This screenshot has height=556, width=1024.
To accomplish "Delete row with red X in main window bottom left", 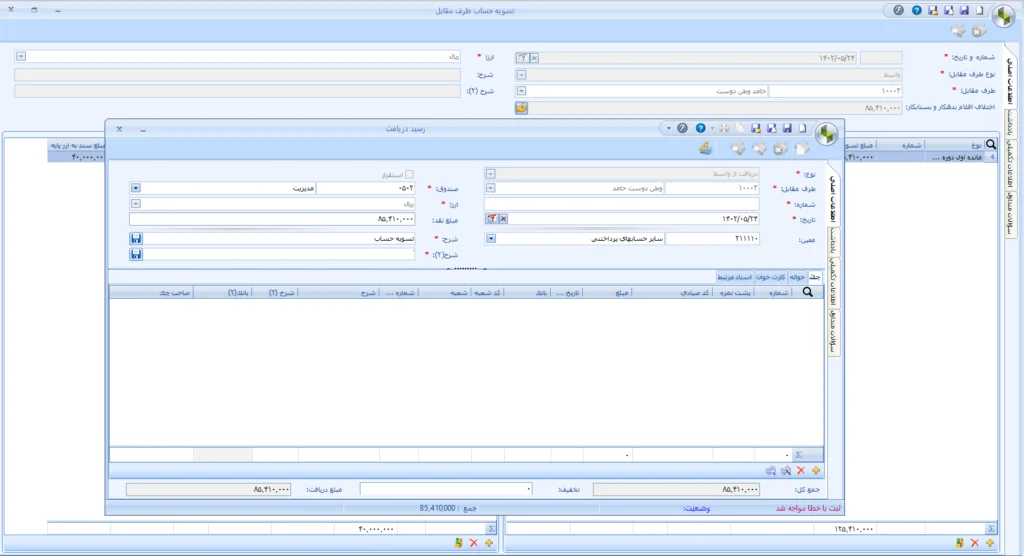I will (474, 543).
